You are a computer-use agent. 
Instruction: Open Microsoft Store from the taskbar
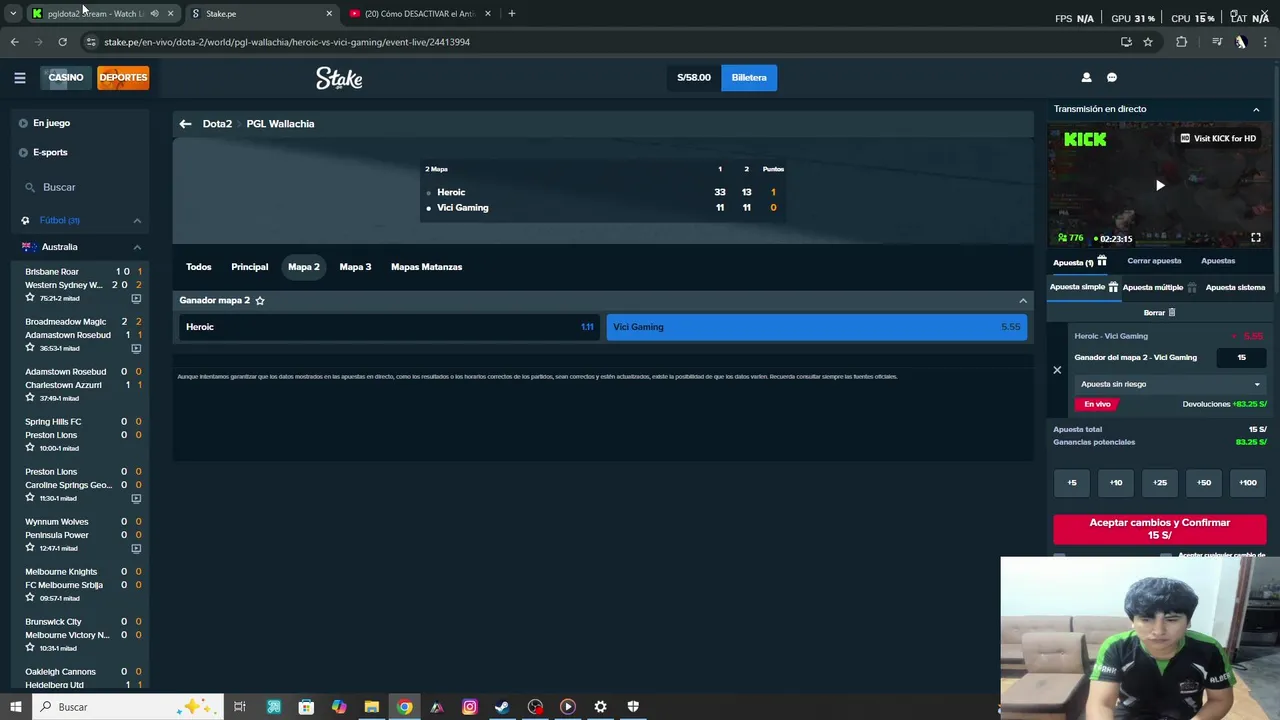coord(306,707)
